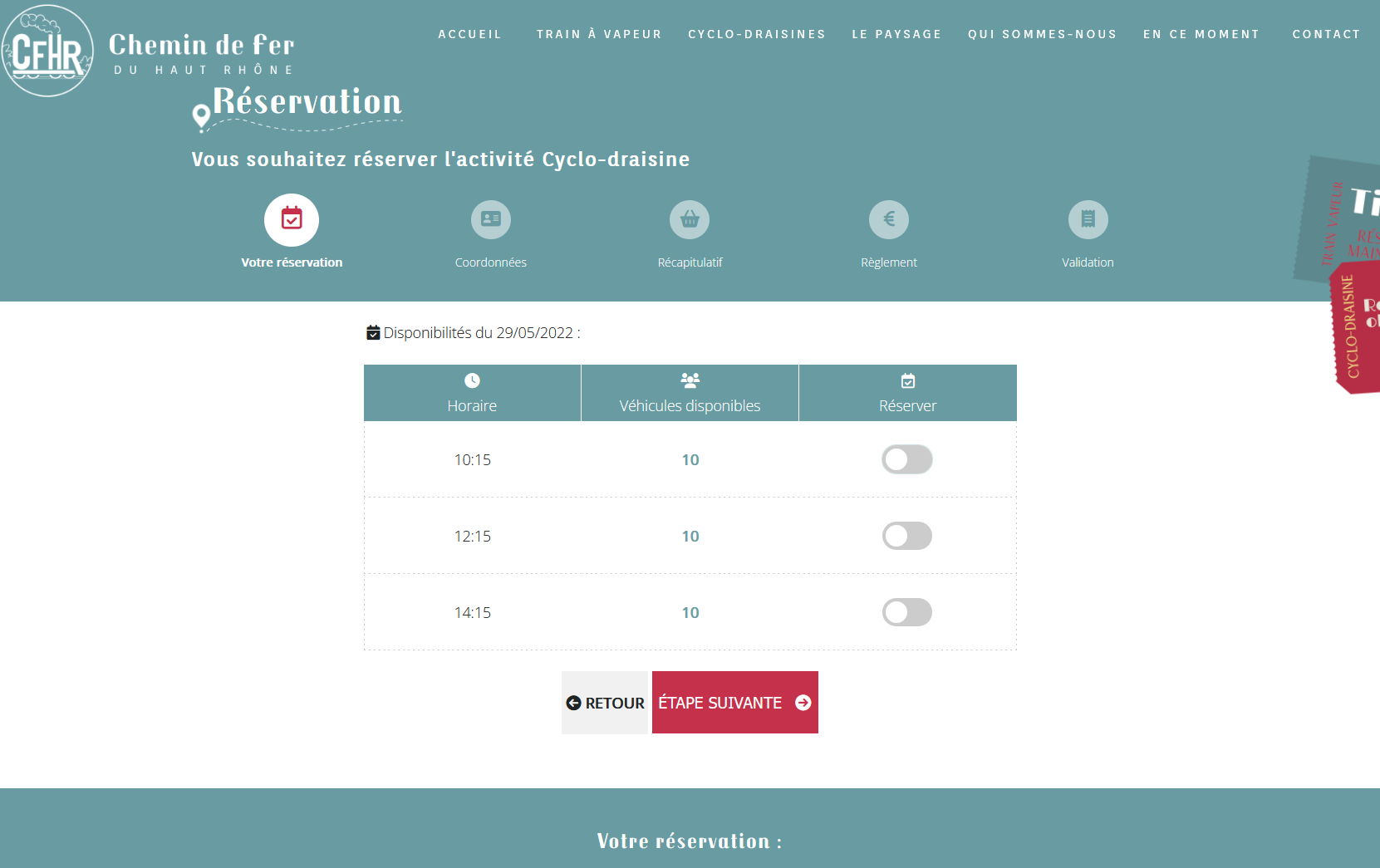Click the Coordonnées ID card step icon
The image size is (1380, 868).
tap(491, 219)
